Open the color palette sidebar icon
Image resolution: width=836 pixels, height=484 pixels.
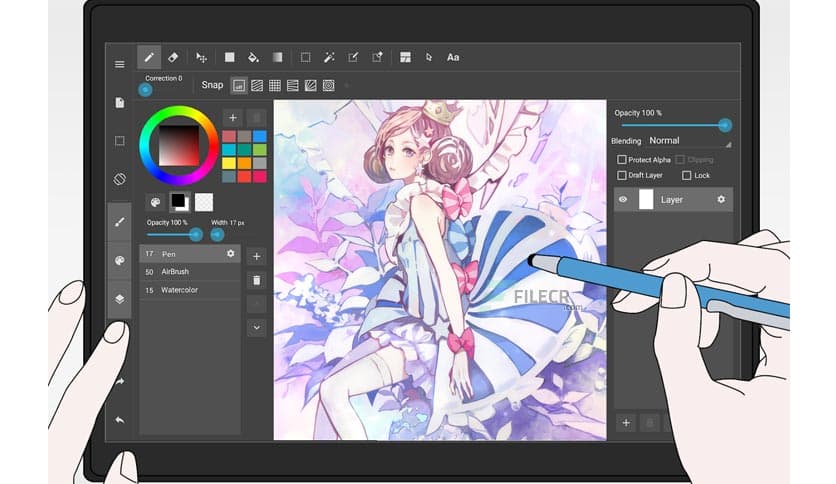[x=119, y=260]
